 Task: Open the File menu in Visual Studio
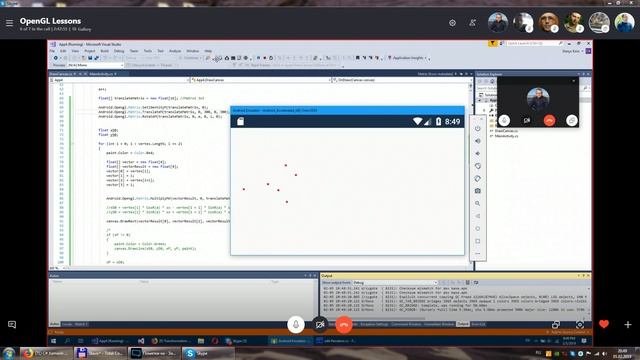(52, 51)
